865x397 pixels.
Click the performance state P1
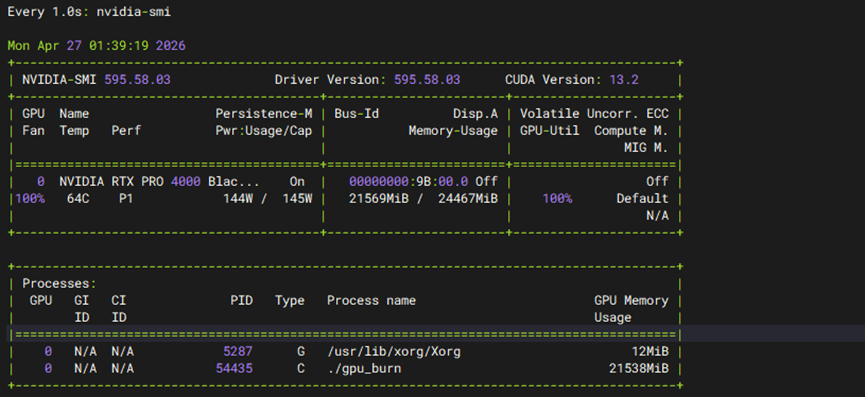coord(126,198)
